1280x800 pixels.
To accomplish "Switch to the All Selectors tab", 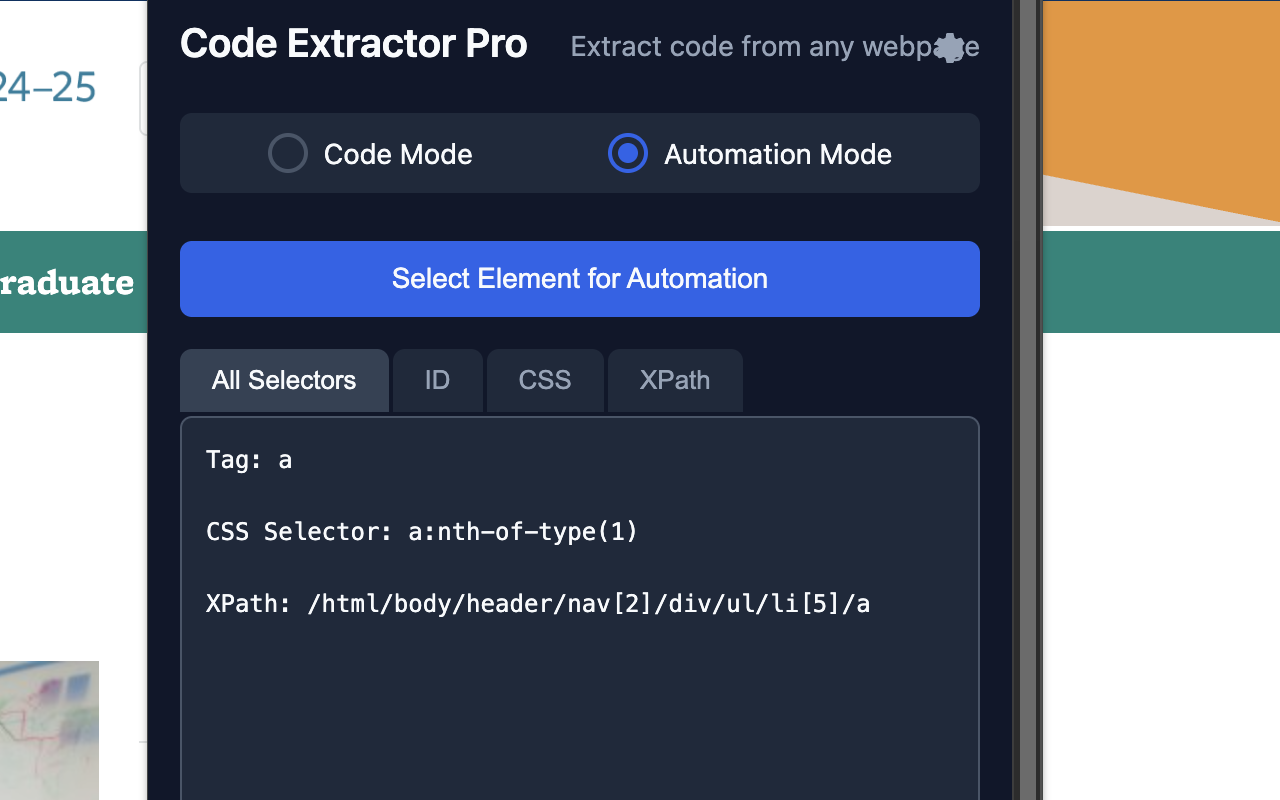I will coord(284,380).
